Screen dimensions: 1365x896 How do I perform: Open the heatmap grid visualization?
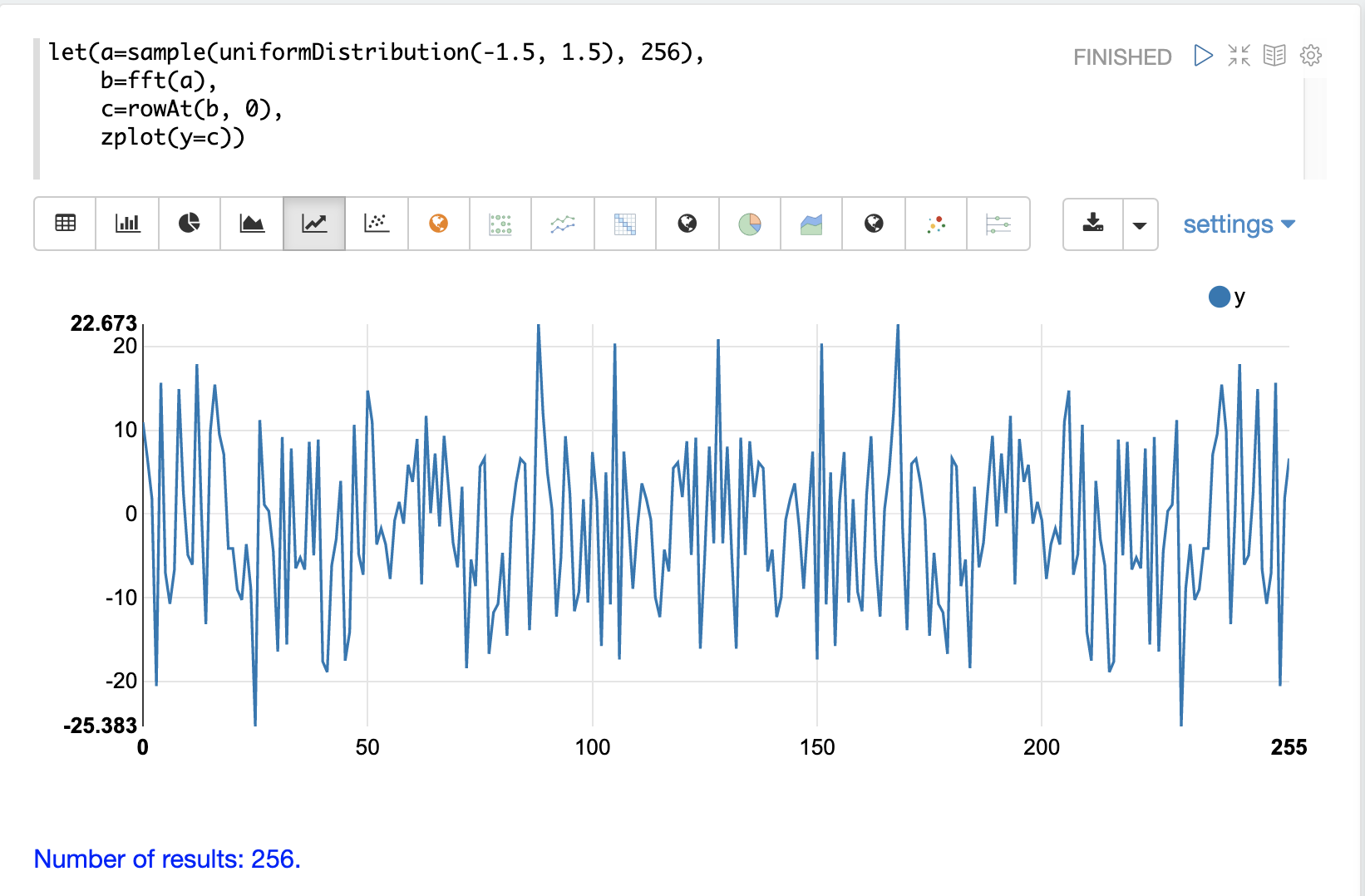click(x=625, y=224)
